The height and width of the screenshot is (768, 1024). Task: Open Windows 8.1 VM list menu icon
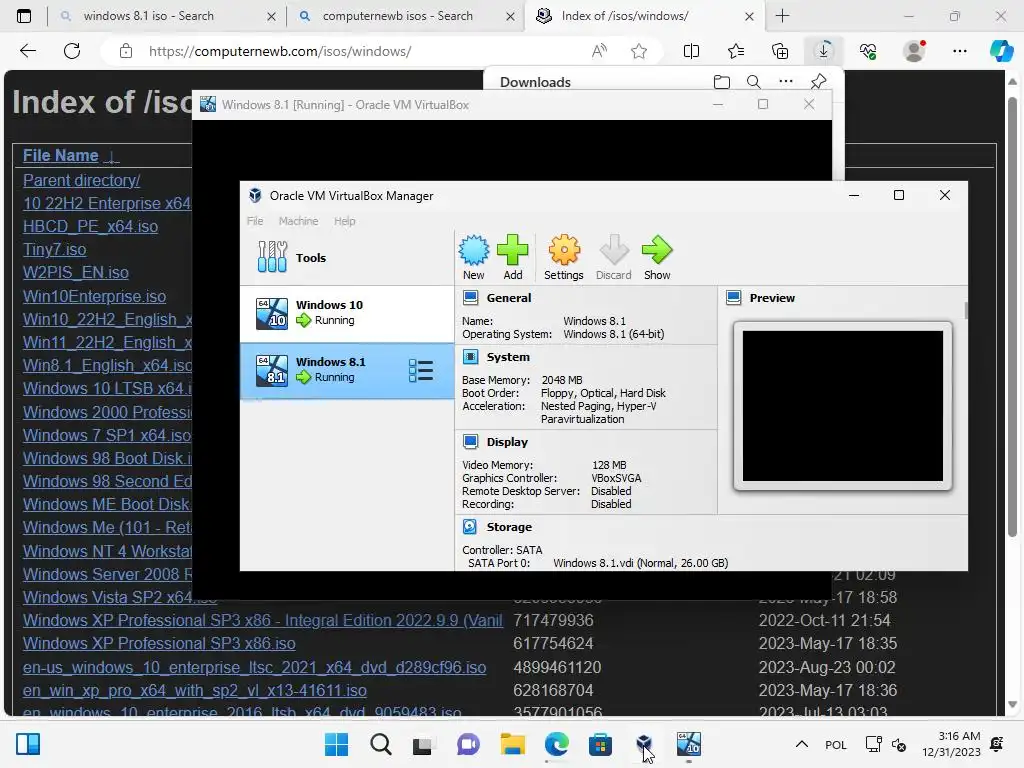tap(421, 370)
